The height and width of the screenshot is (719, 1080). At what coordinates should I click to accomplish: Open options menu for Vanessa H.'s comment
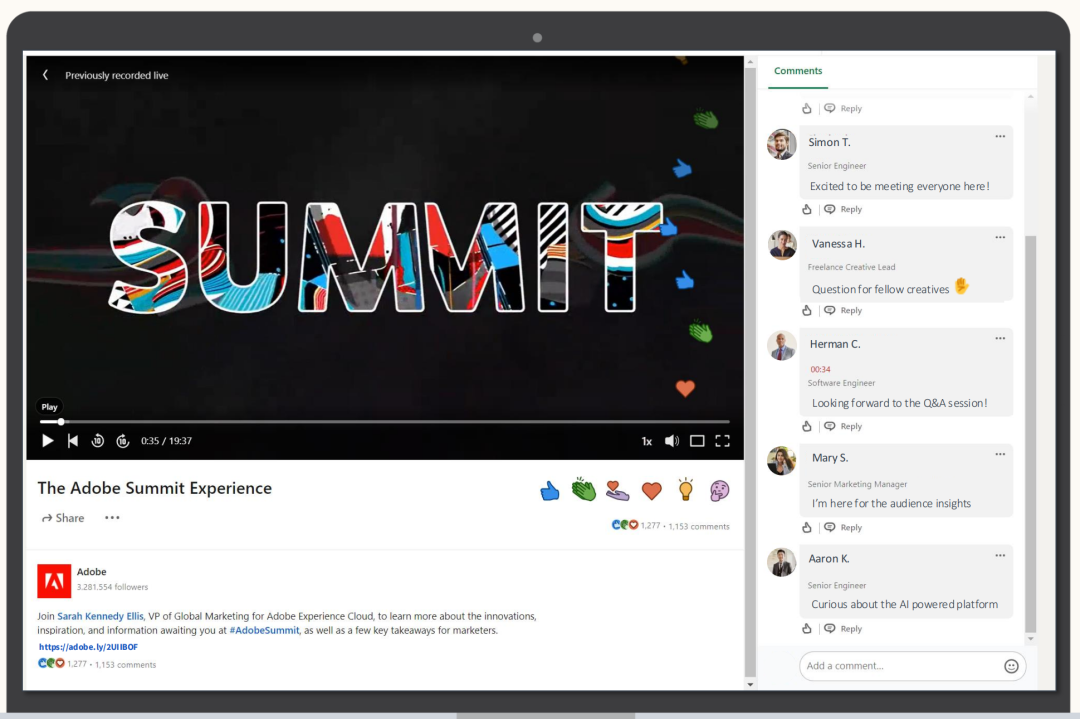(x=1000, y=238)
